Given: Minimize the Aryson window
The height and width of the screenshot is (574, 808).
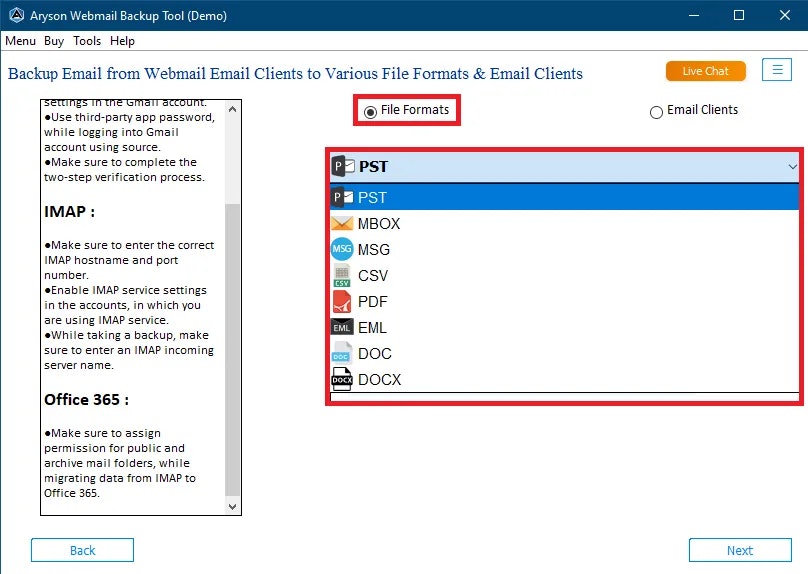Looking at the screenshot, I should tap(694, 15).
